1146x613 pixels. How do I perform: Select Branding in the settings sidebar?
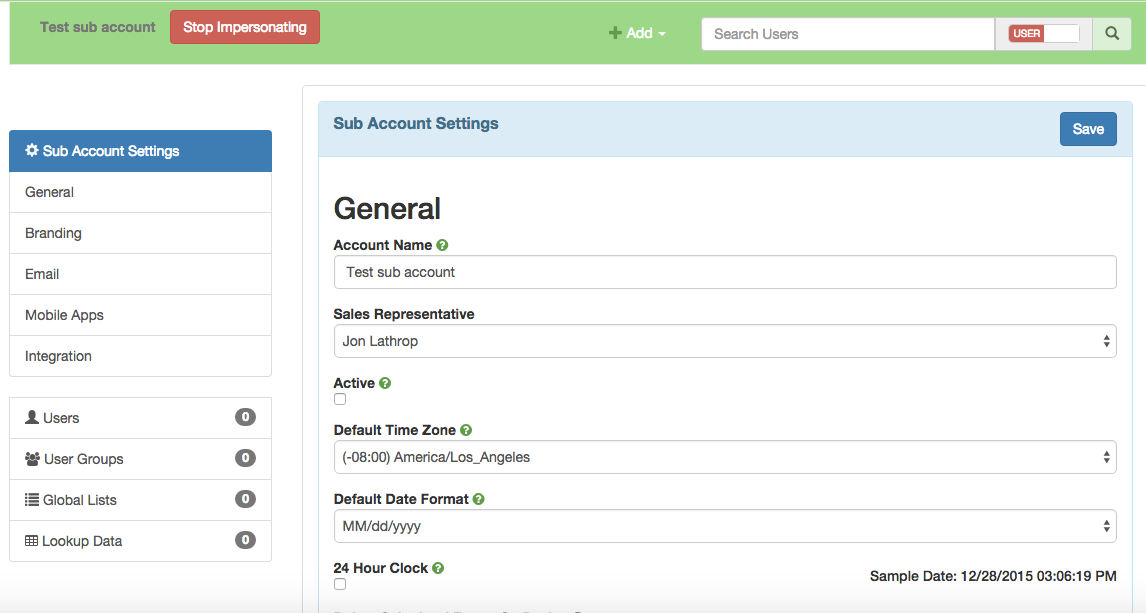tap(54, 233)
